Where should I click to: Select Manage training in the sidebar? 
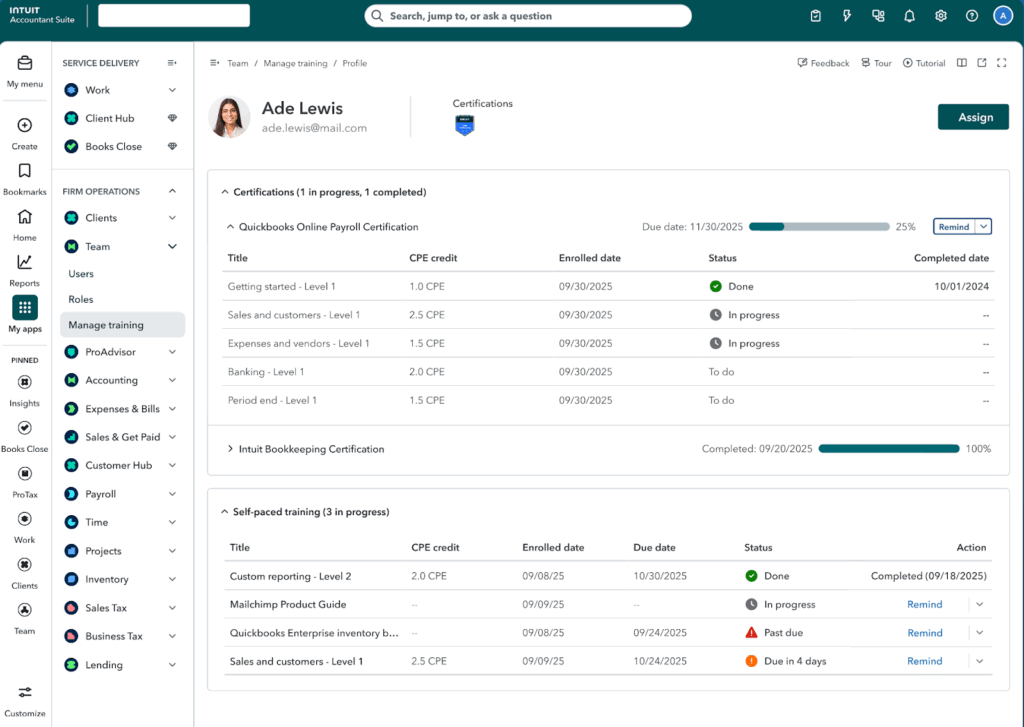click(106, 325)
